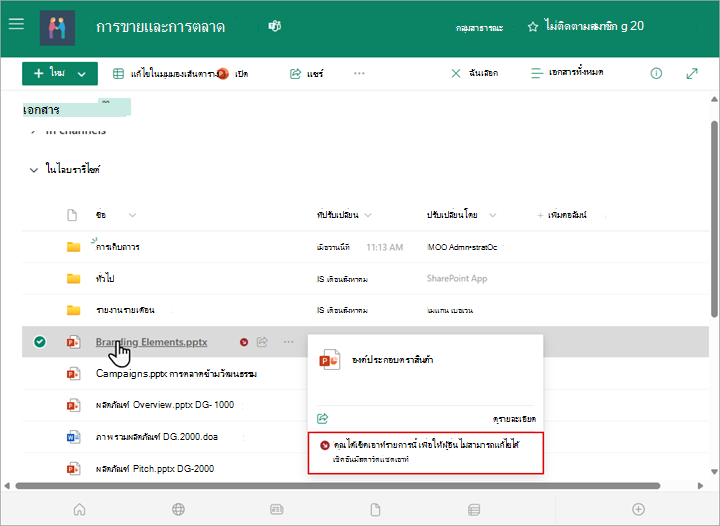Viewport: 720px width, 526px height.
Task: Click share icon in Branding Elements row
Action: coord(262,342)
